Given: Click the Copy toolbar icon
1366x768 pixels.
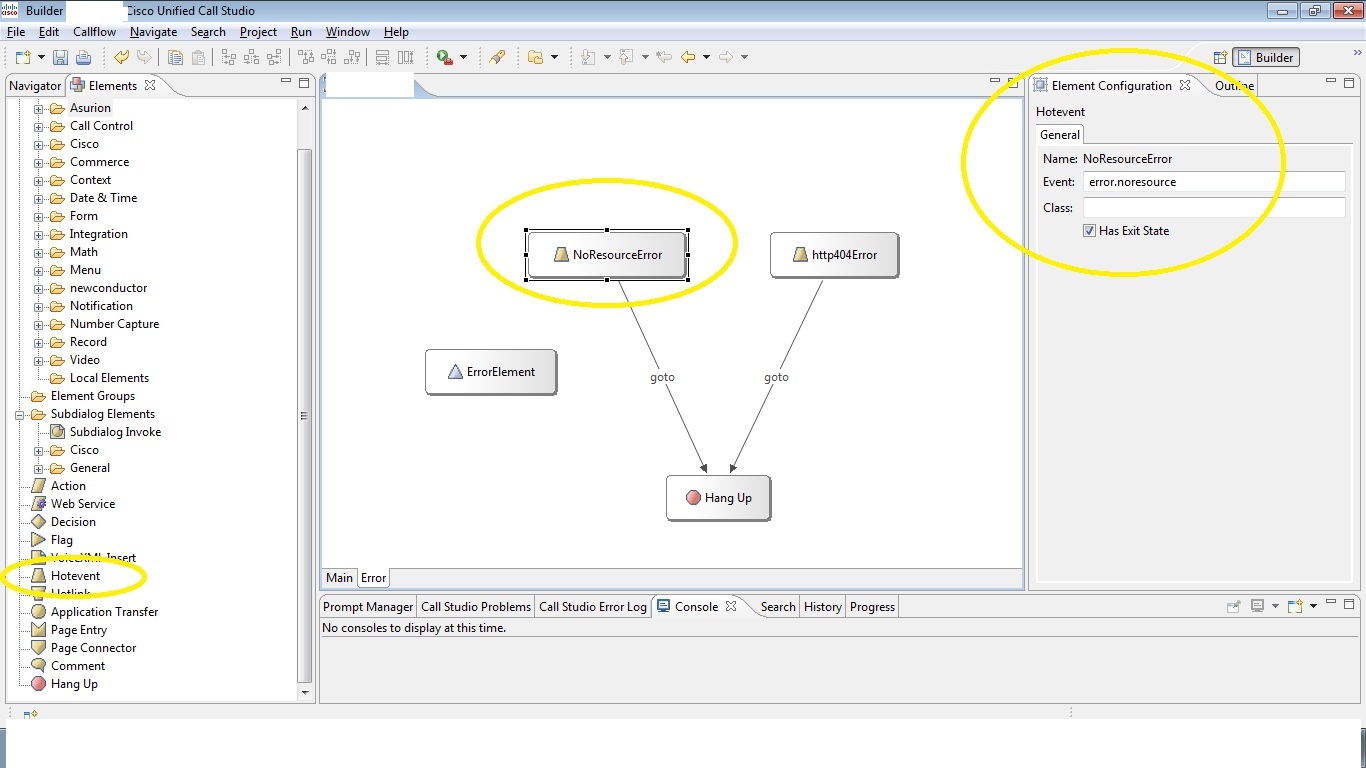Looking at the screenshot, I should [175, 57].
